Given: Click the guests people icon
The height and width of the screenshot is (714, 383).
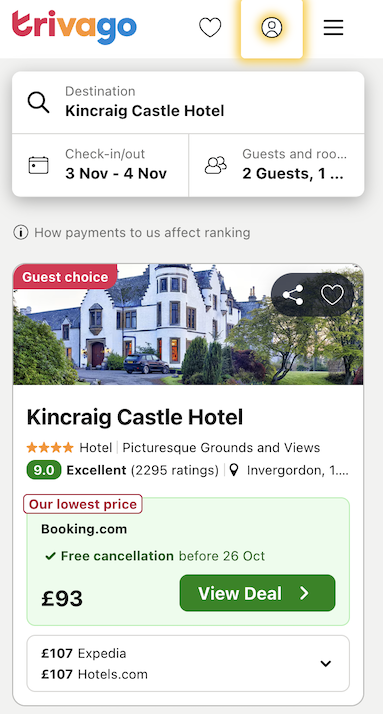Looking at the screenshot, I should 215,165.
